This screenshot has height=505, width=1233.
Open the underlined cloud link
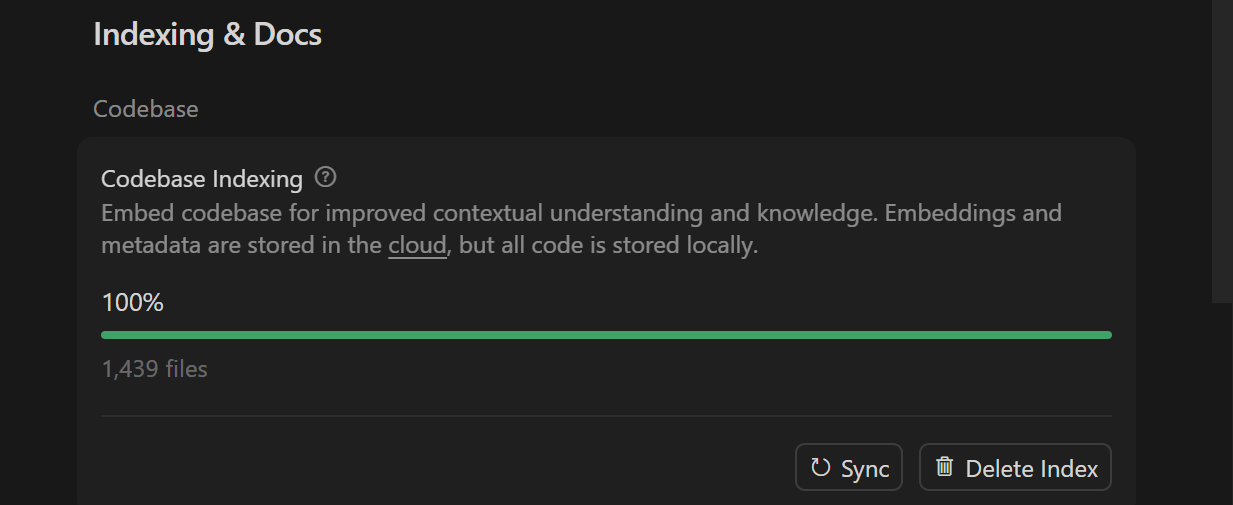point(417,245)
